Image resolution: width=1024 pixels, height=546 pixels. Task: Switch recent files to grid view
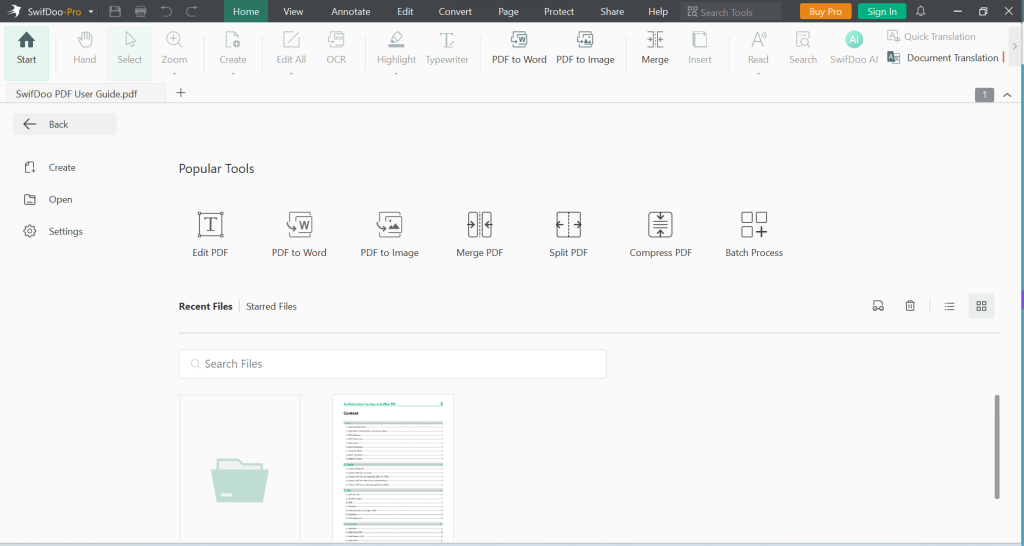tap(981, 306)
